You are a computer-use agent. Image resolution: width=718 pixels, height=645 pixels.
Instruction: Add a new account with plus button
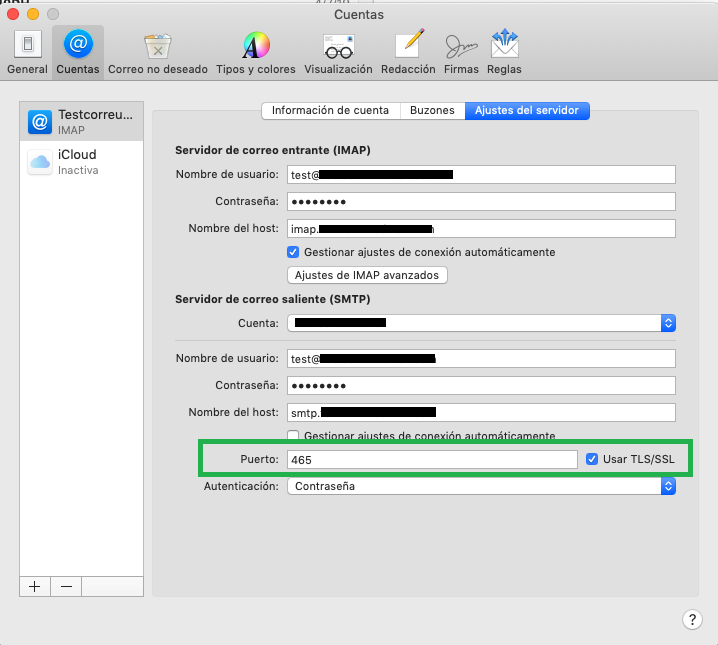pyautogui.click(x=34, y=587)
